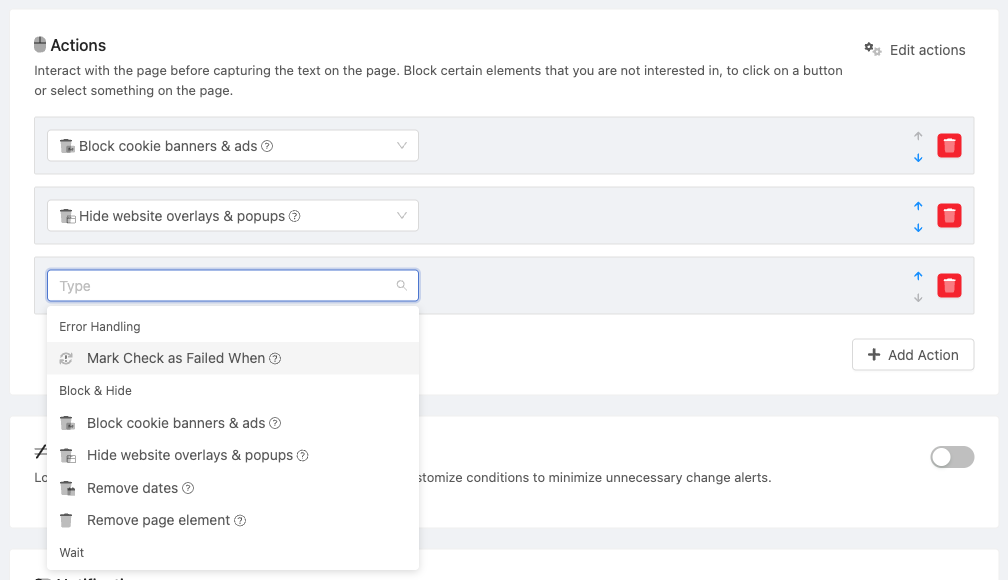This screenshot has width=1008, height=580.
Task: Click the Add Action button
Action: (x=913, y=355)
